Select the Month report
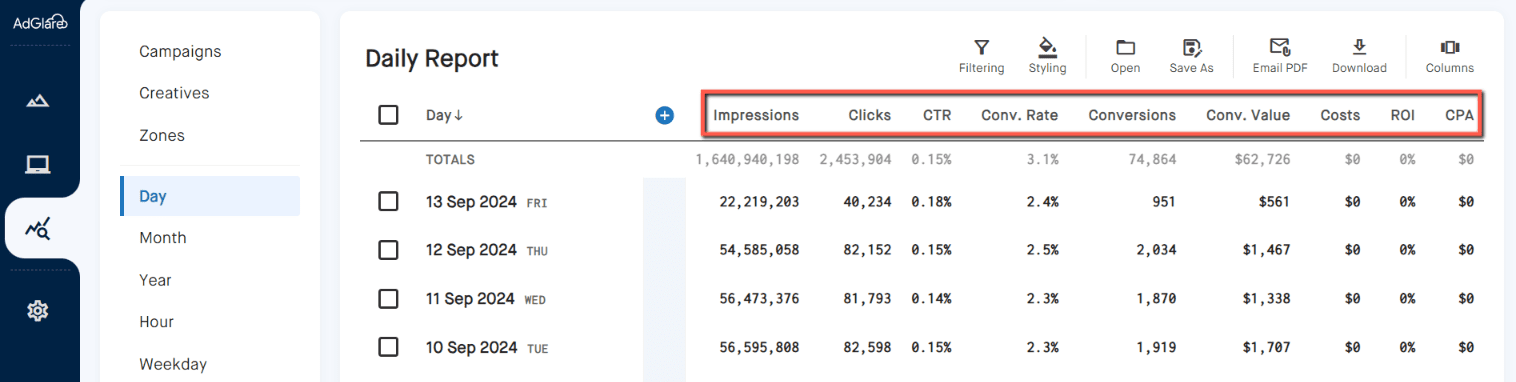Image resolution: width=1516 pixels, height=382 pixels. pos(163,238)
